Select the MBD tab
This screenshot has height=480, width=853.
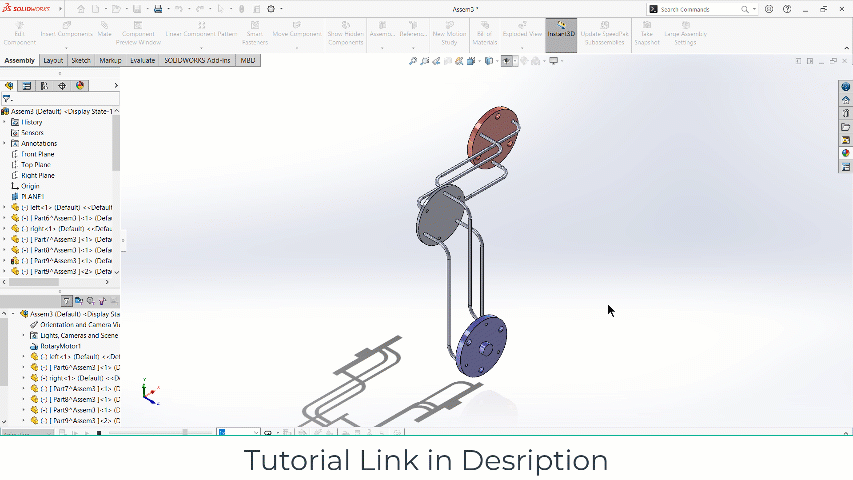tap(248, 60)
